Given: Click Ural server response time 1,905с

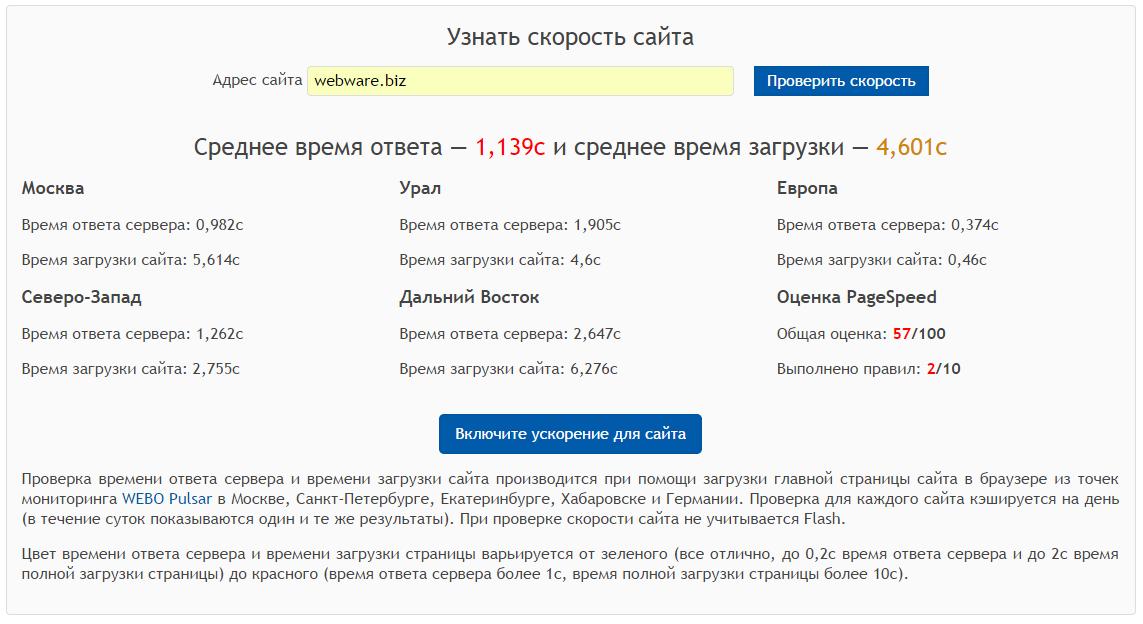Looking at the screenshot, I should coord(597,225).
